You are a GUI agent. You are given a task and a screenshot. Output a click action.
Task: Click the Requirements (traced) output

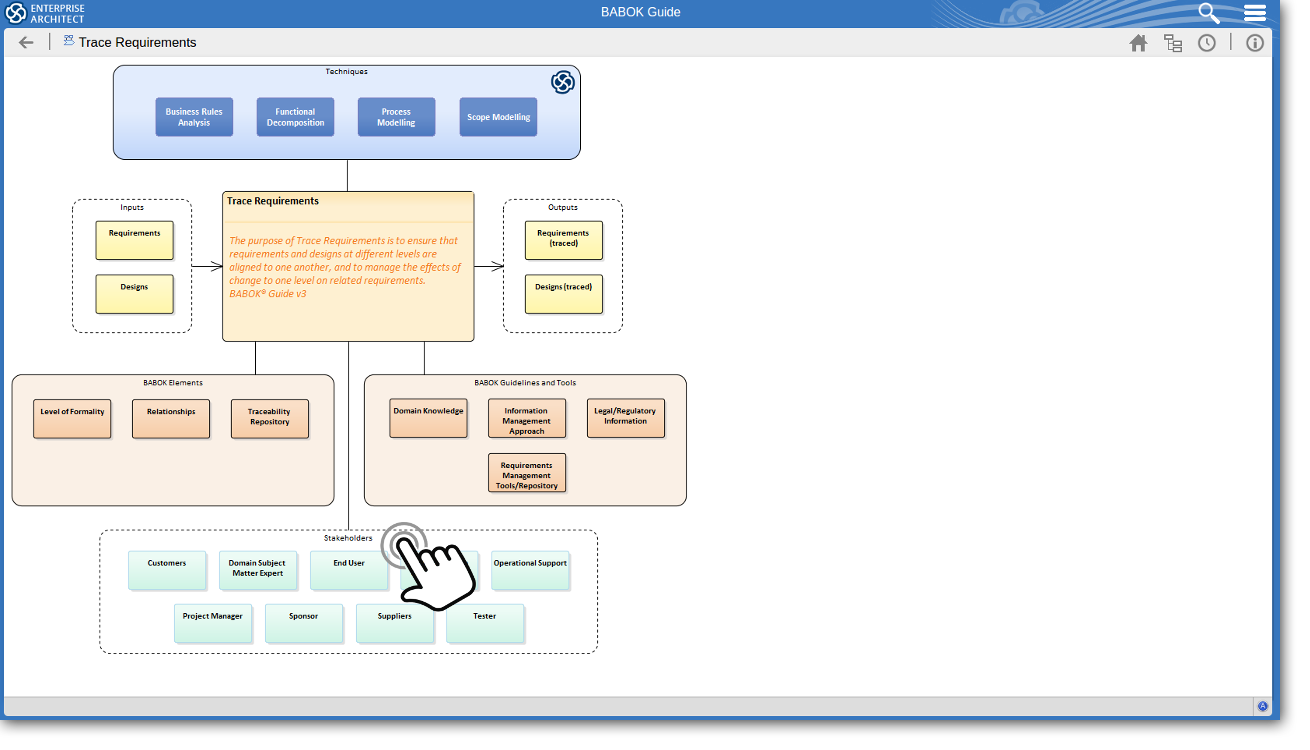pyautogui.click(x=563, y=240)
